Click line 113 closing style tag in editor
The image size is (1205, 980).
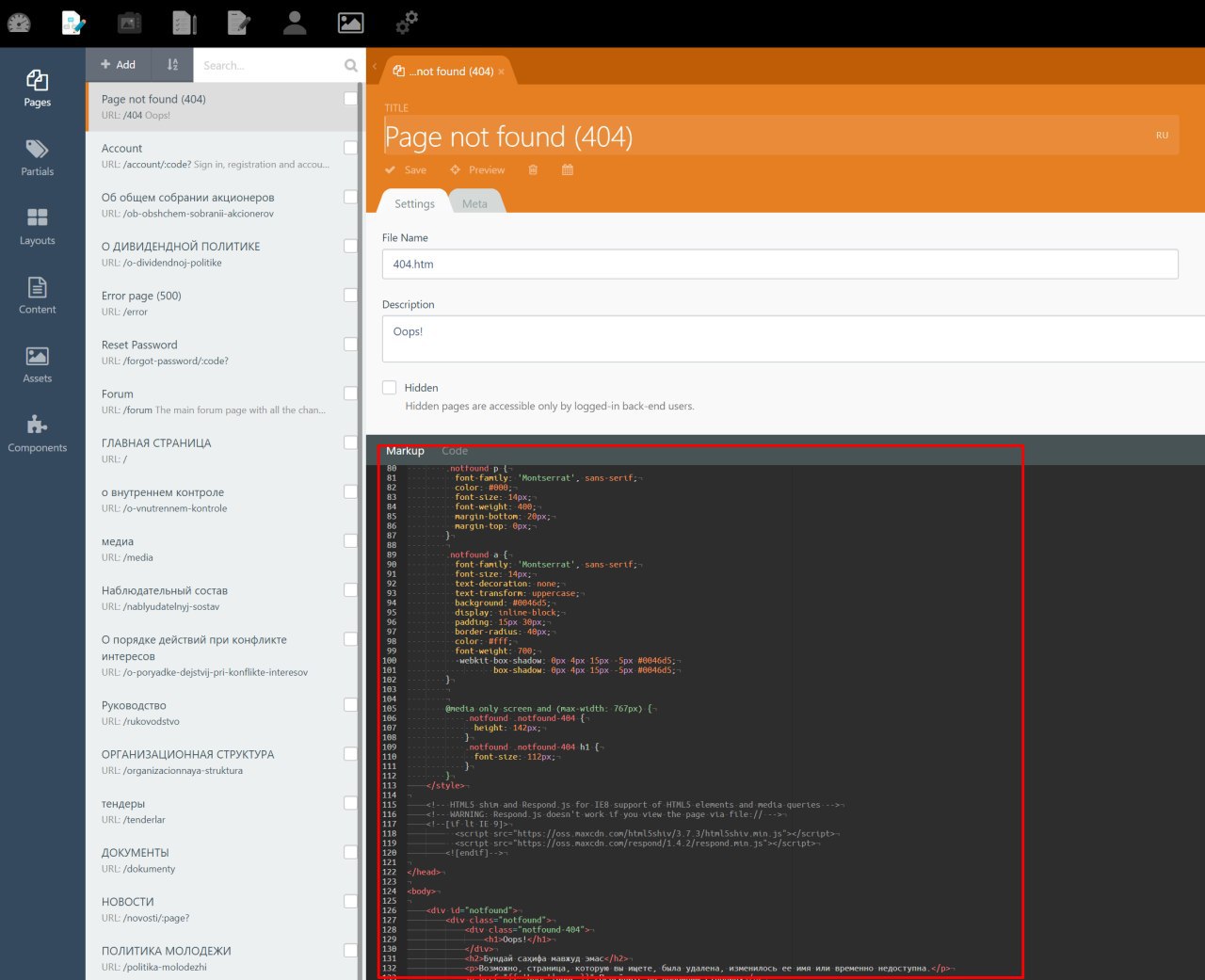click(x=446, y=786)
